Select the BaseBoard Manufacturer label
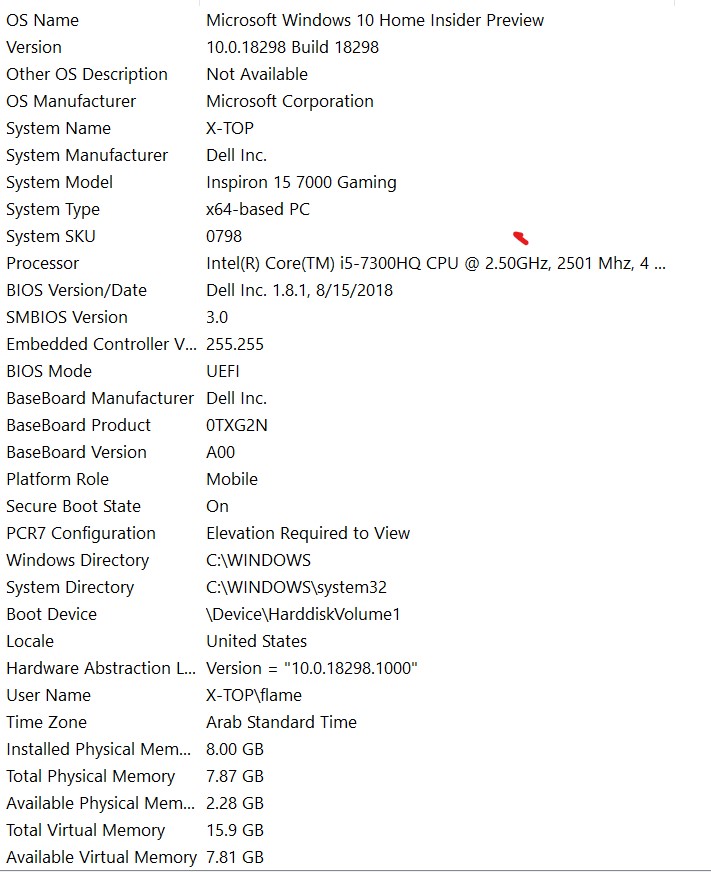711x872 pixels. click(100, 398)
